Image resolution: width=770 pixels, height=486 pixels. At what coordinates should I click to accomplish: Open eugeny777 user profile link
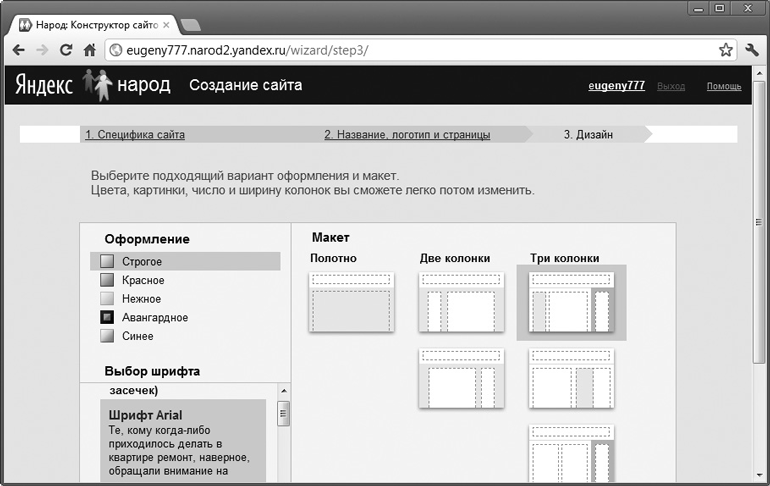[616, 86]
